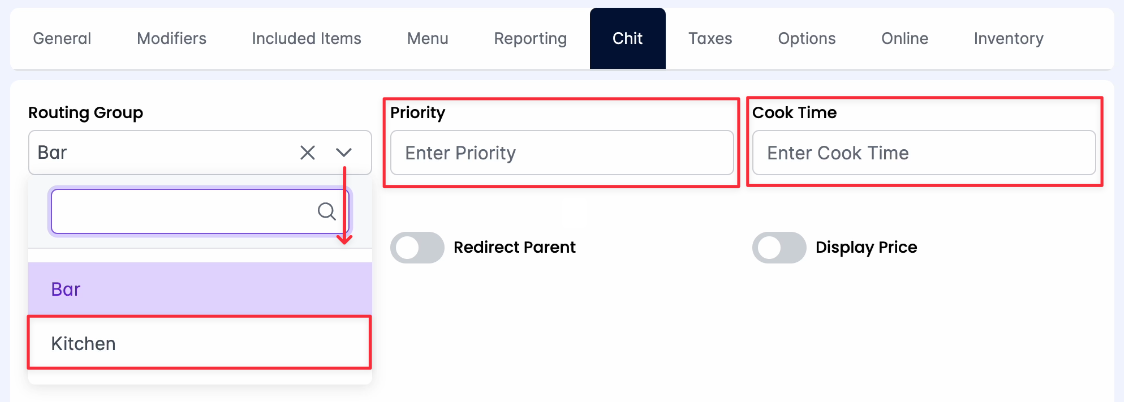Switch to the Modifiers tab
Viewport: 1124px width, 402px height.
click(x=171, y=39)
